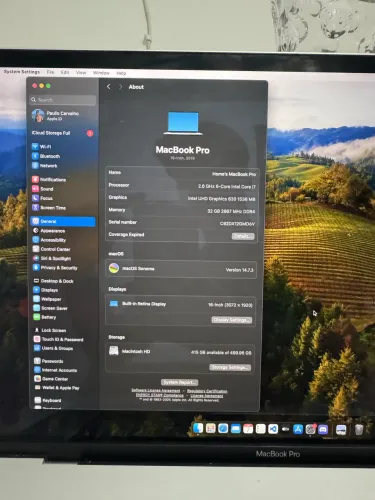Open Battery settings
This screenshot has width=375, height=500.
[x=45, y=317]
